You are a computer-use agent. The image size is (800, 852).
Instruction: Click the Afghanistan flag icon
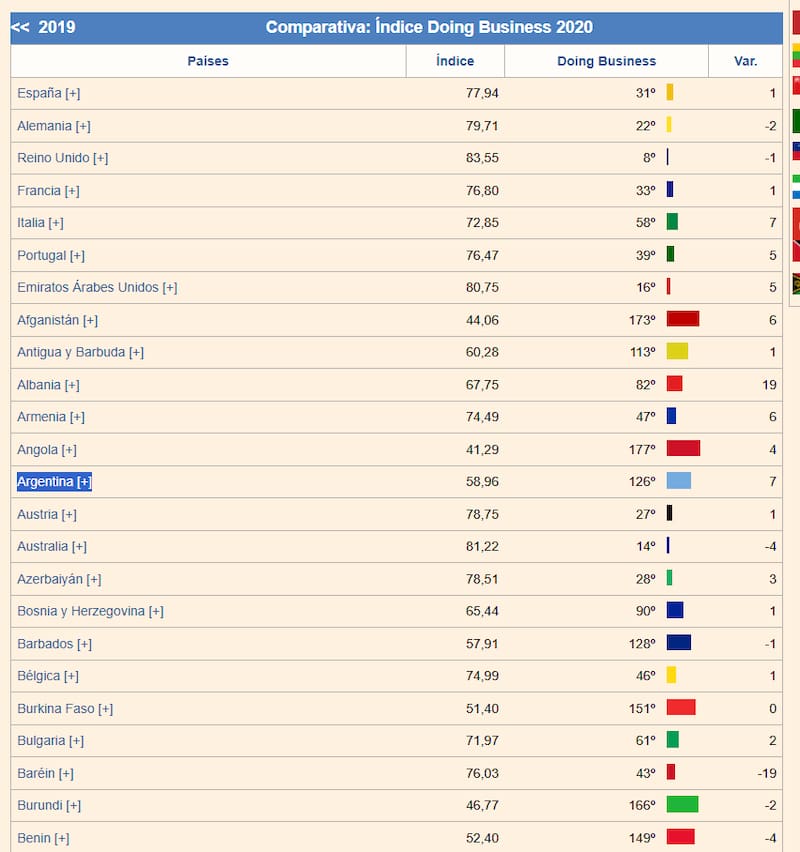pos(683,319)
